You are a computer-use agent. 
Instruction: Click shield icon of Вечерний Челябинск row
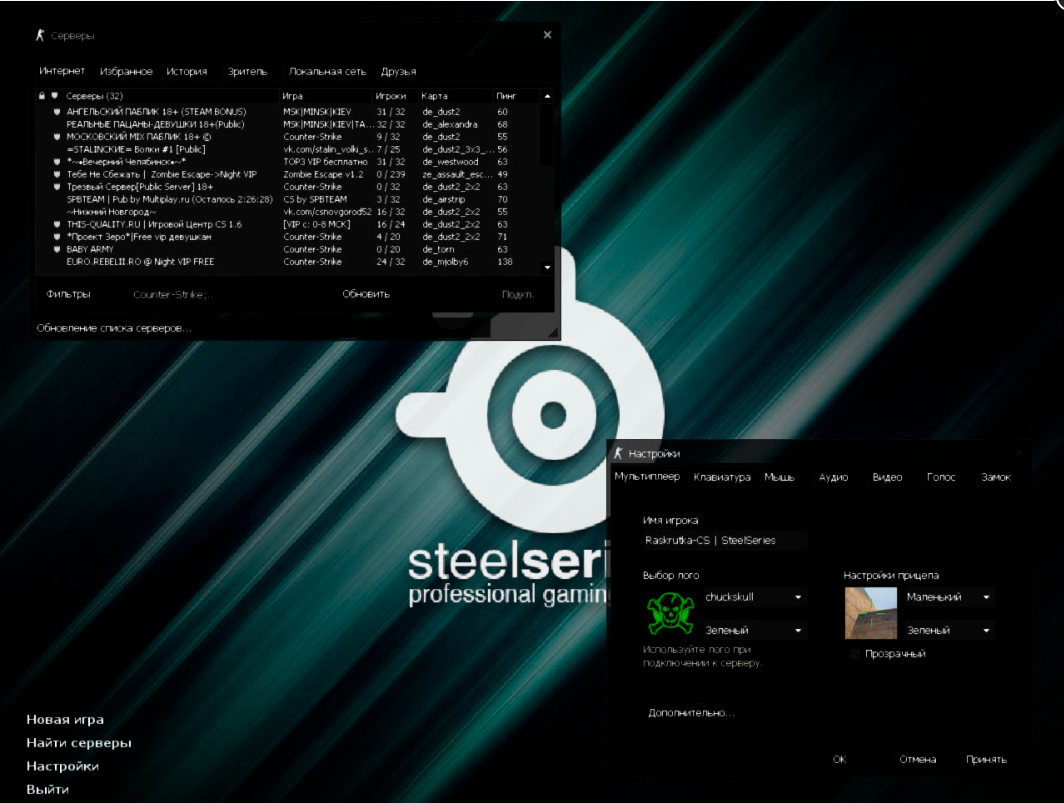click(57, 162)
